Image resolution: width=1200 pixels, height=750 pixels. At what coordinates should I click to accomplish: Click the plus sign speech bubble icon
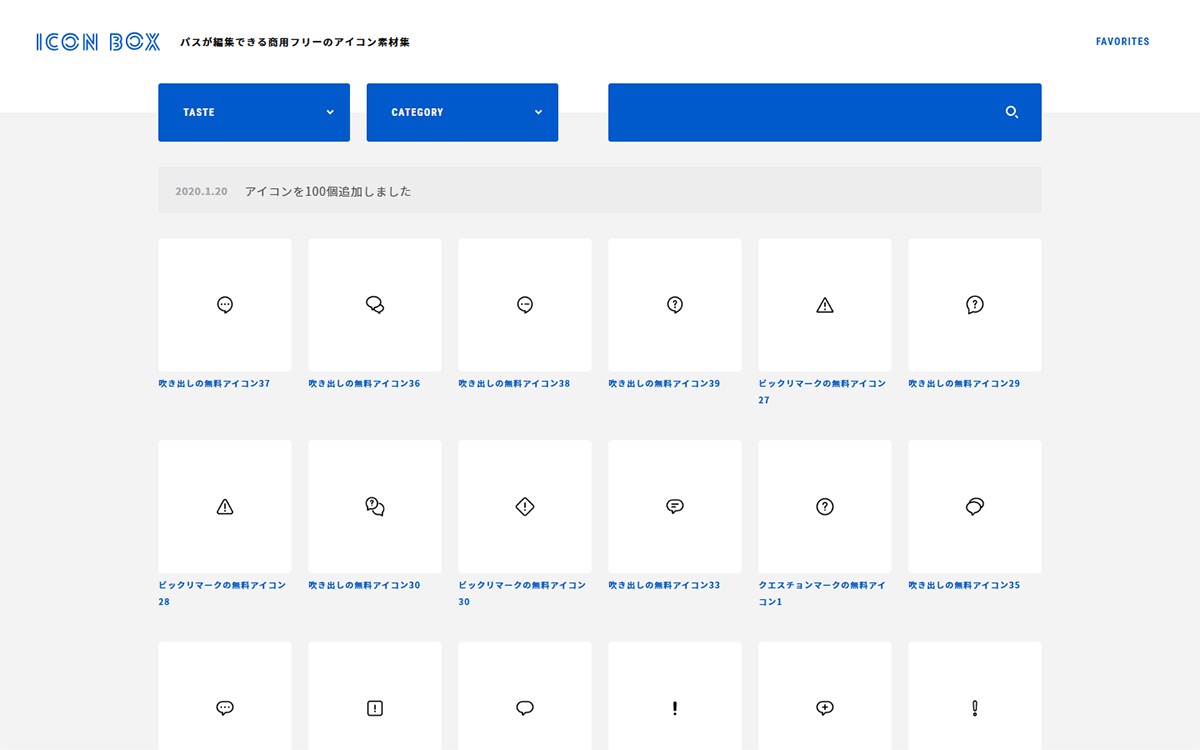point(824,708)
